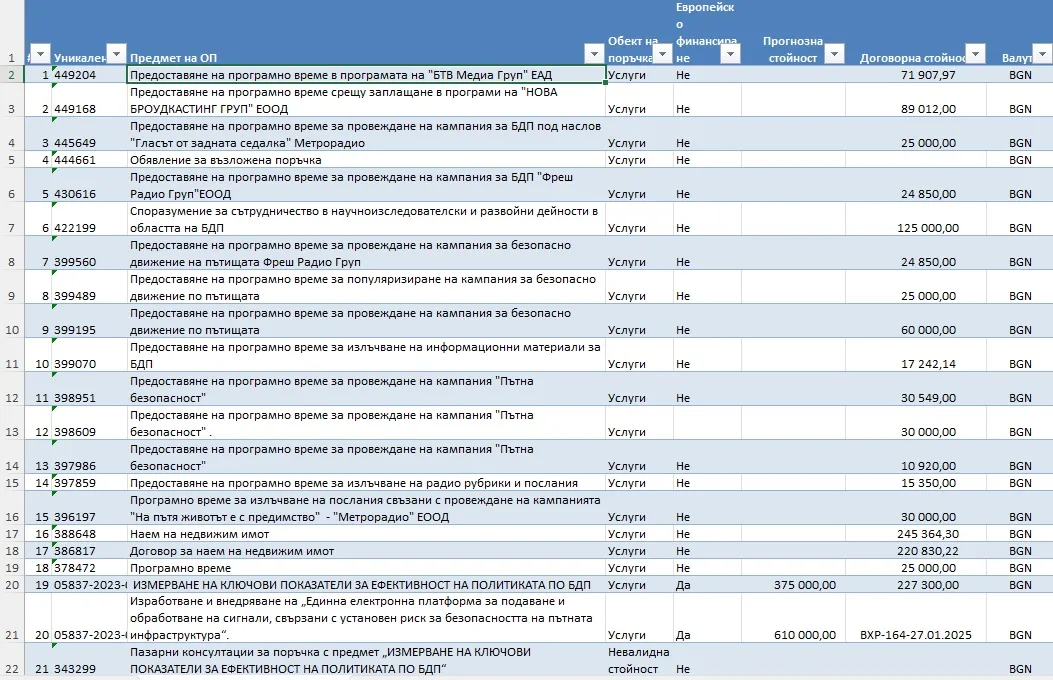Viewport: 1053px width, 680px height.
Task: Open filter dropdown for Прогнозна стойност column
Action: 833,53
